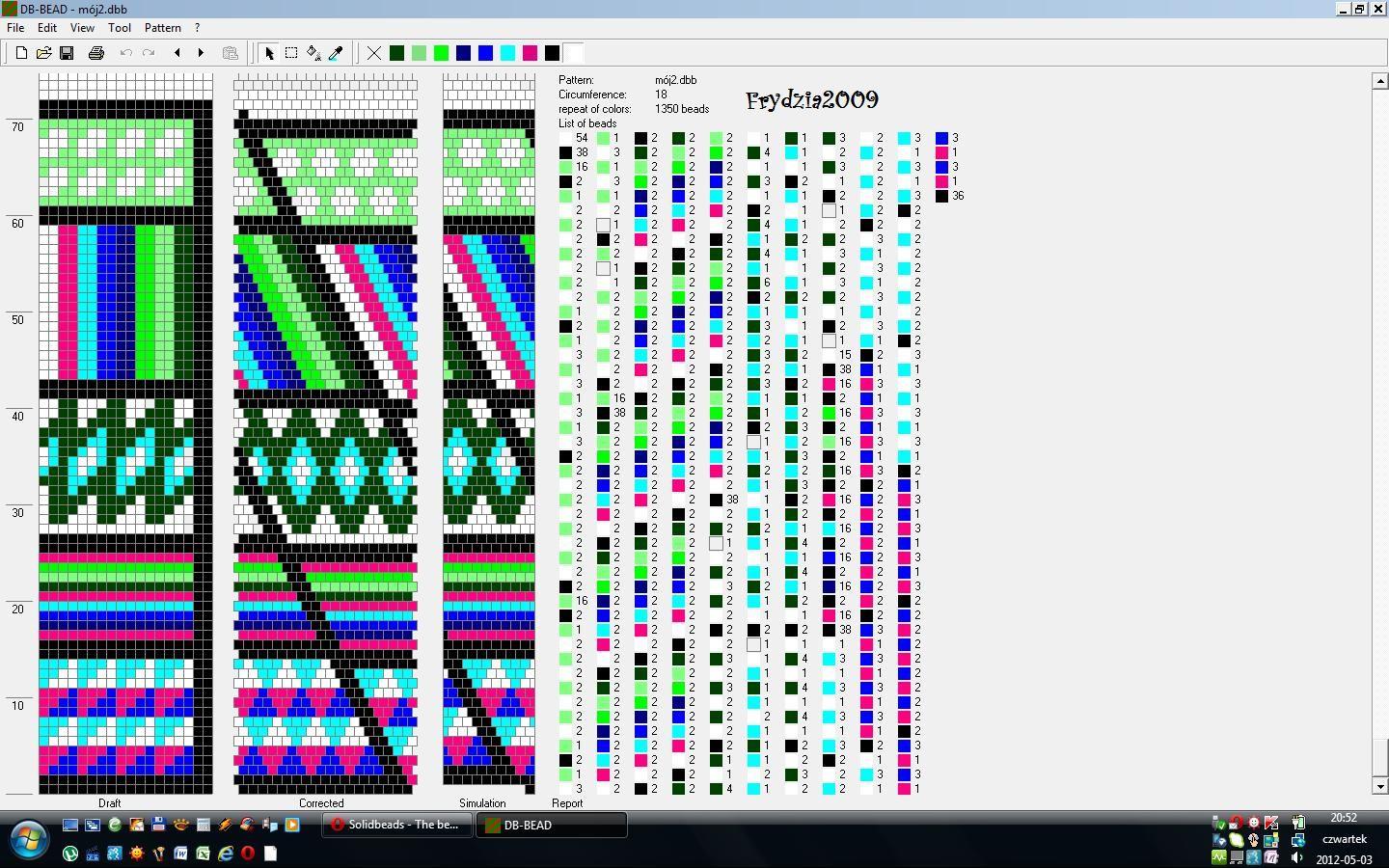Viewport: 1389px width, 868px height.
Task: Pick the cyan palette color
Action: coord(507,53)
